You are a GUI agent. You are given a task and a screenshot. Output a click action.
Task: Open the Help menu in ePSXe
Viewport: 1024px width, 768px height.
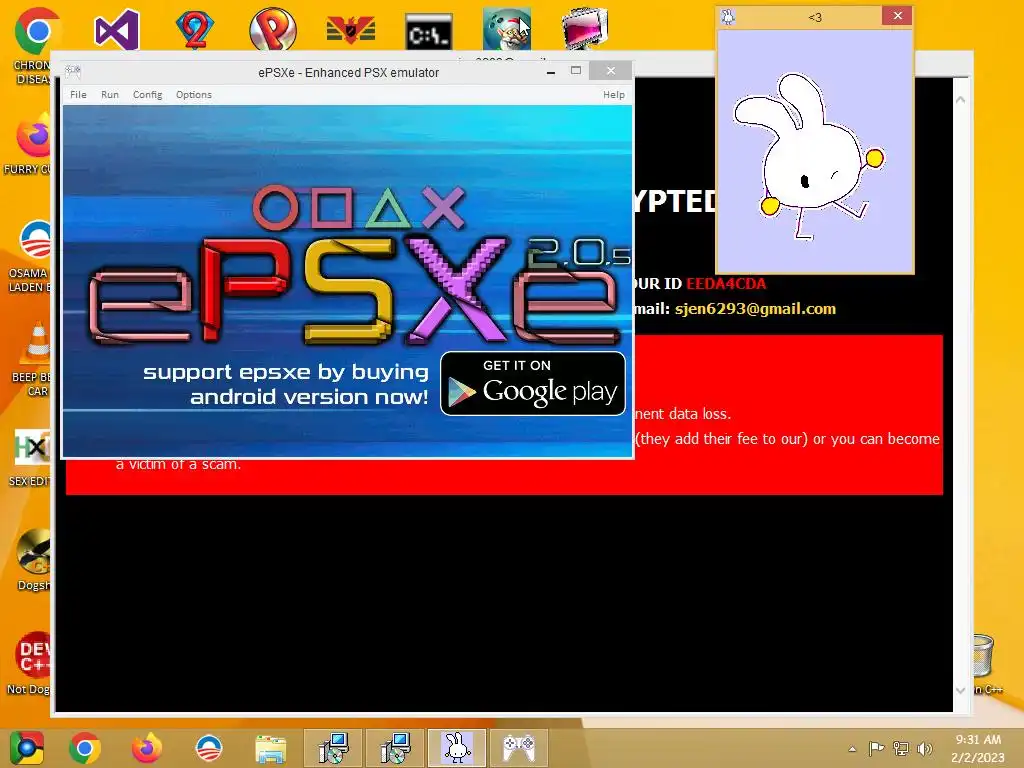614,95
